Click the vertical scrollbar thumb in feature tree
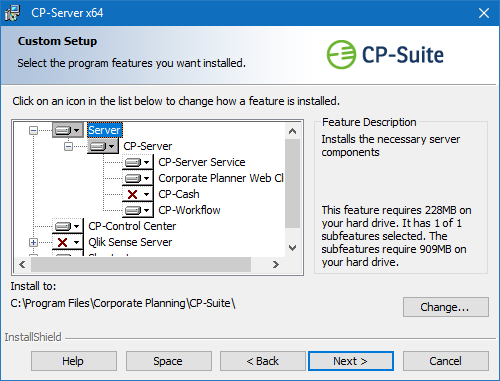Image resolution: width=500 pixels, height=381 pixels. [x=293, y=183]
